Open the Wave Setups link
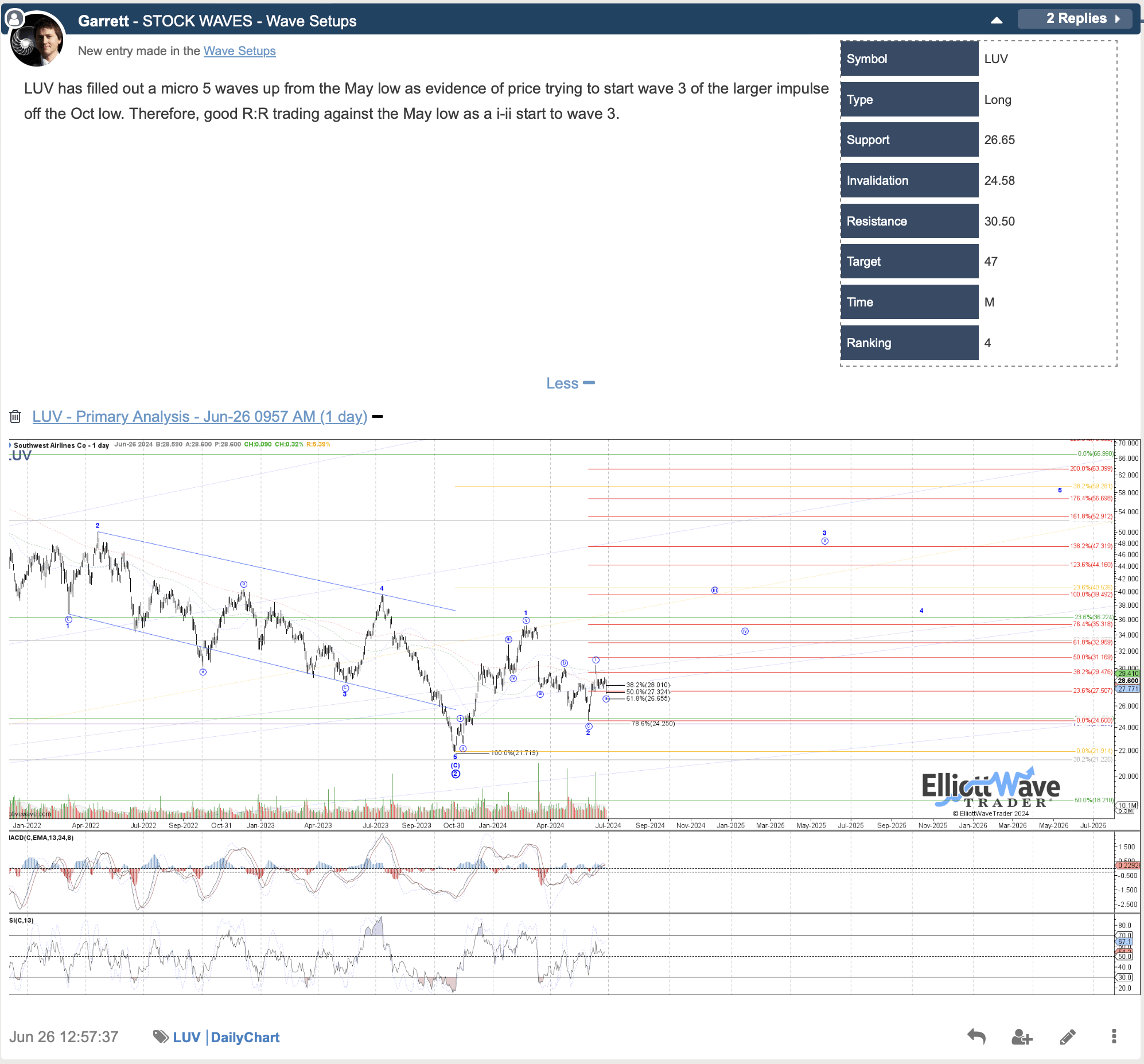Viewport: 1144px width, 1064px height. coord(239,51)
